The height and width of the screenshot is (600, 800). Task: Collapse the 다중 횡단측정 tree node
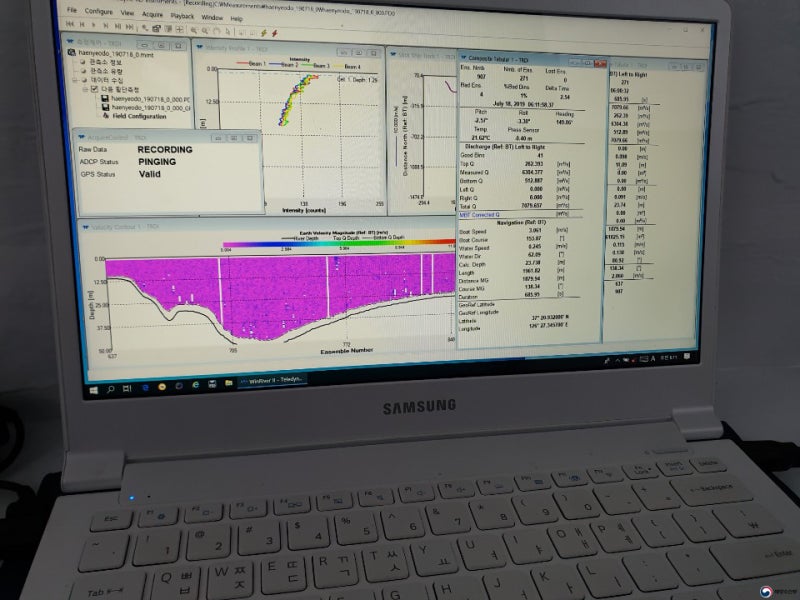tap(86, 89)
